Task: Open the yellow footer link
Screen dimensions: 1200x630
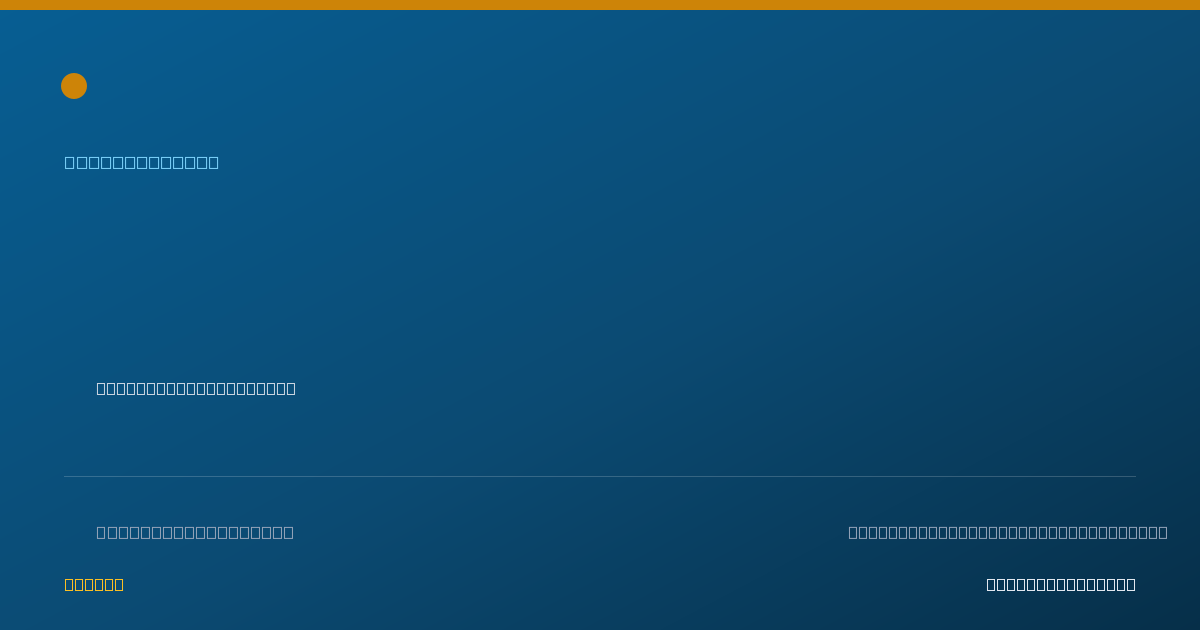Action: [x=94, y=584]
